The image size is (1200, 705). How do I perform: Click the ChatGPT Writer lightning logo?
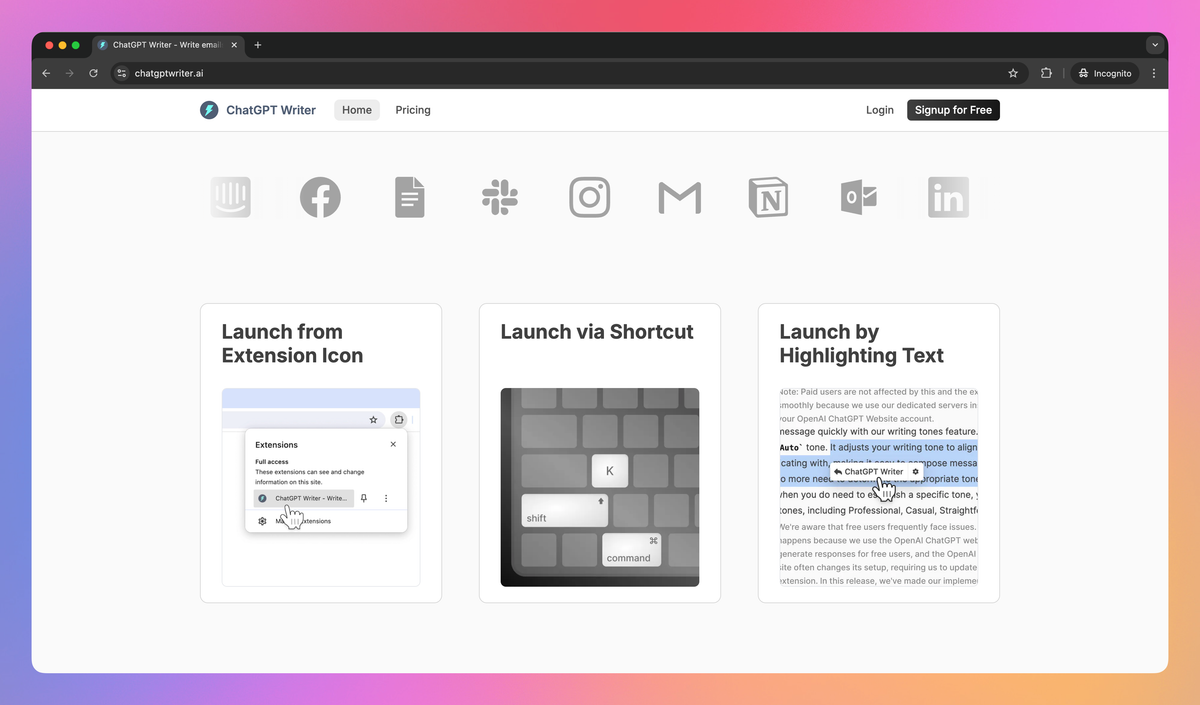click(209, 110)
